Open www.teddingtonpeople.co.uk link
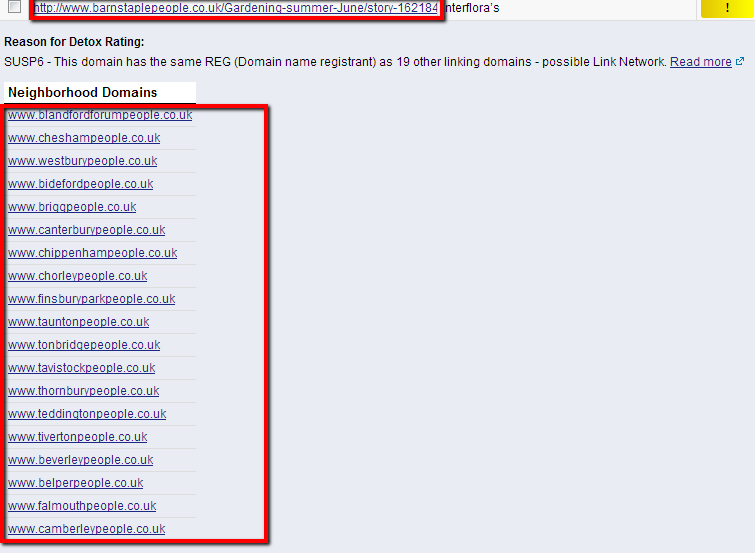 (x=87, y=414)
